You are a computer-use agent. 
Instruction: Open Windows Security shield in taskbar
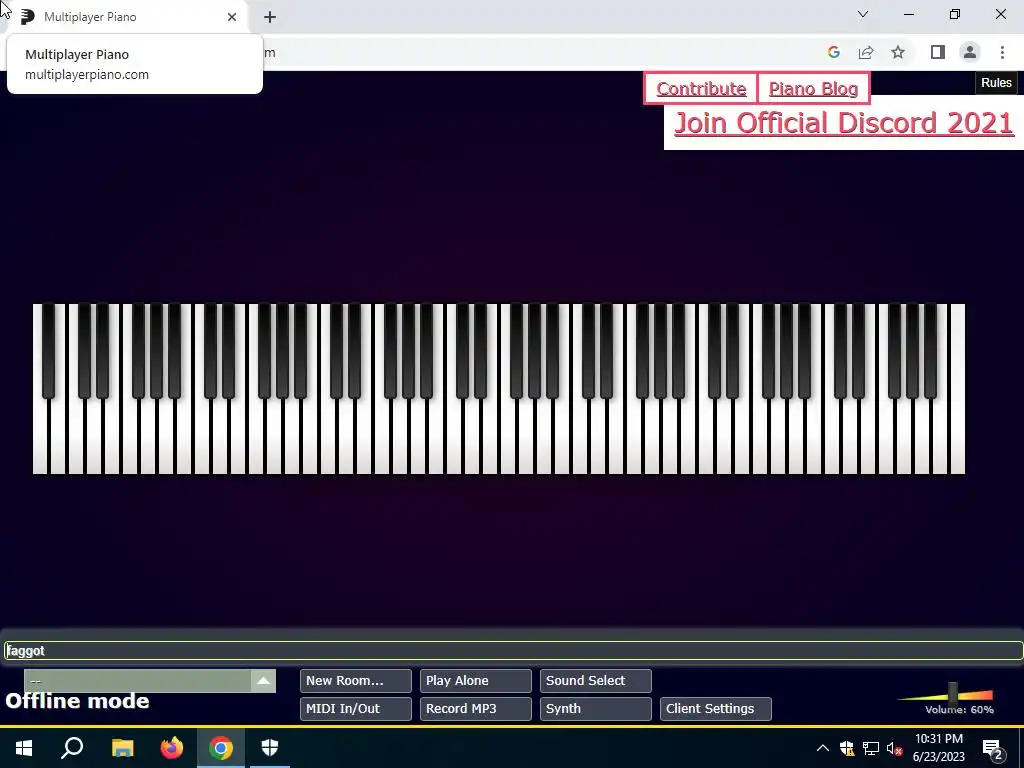click(270, 748)
